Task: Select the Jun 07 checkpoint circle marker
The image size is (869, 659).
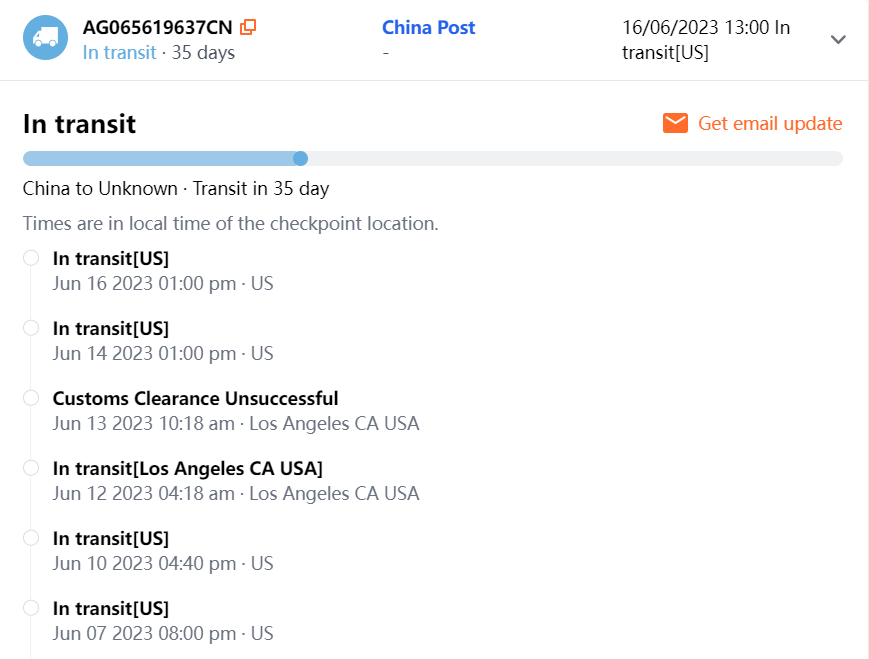Action: point(31,608)
